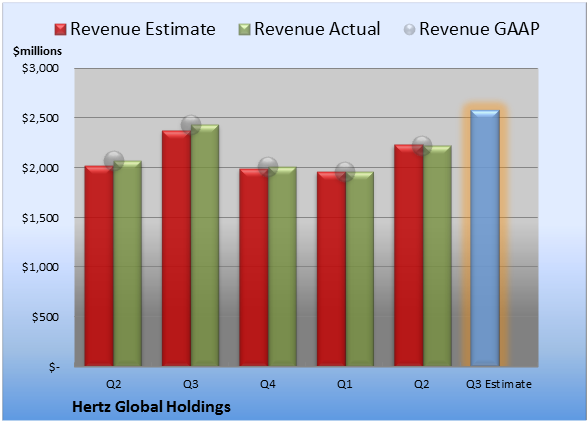Select the red estimate bar for Q4

pyautogui.click(x=254, y=267)
